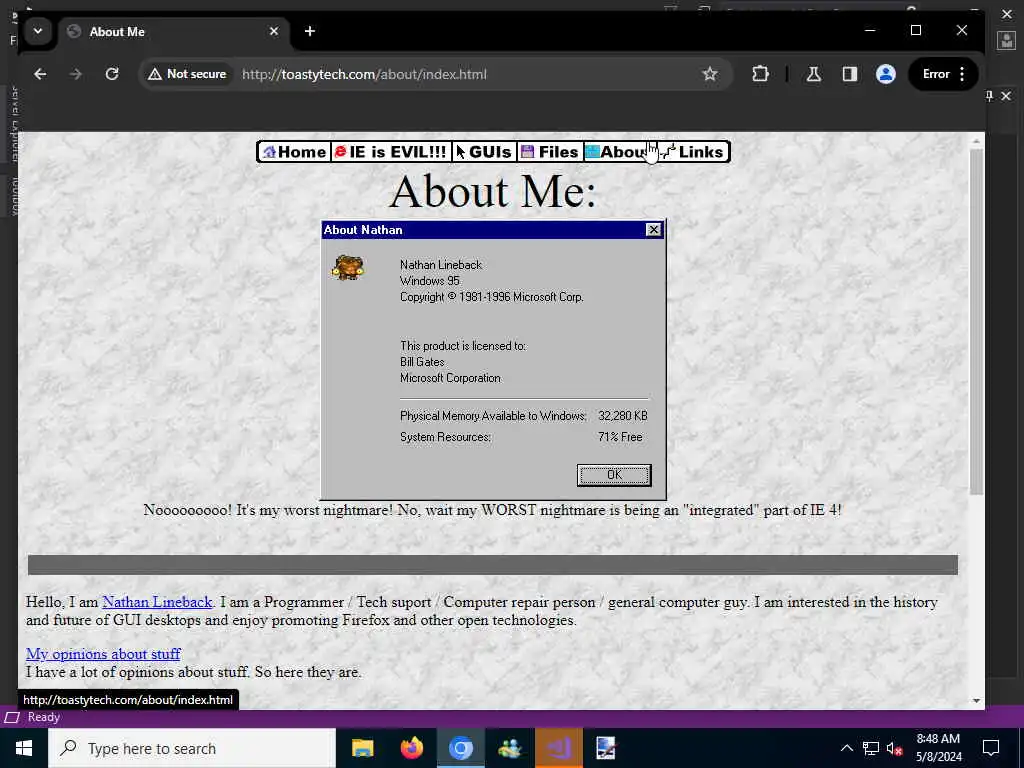This screenshot has height=768, width=1024.
Task: Toggle the browser side panel
Action: [x=850, y=74]
